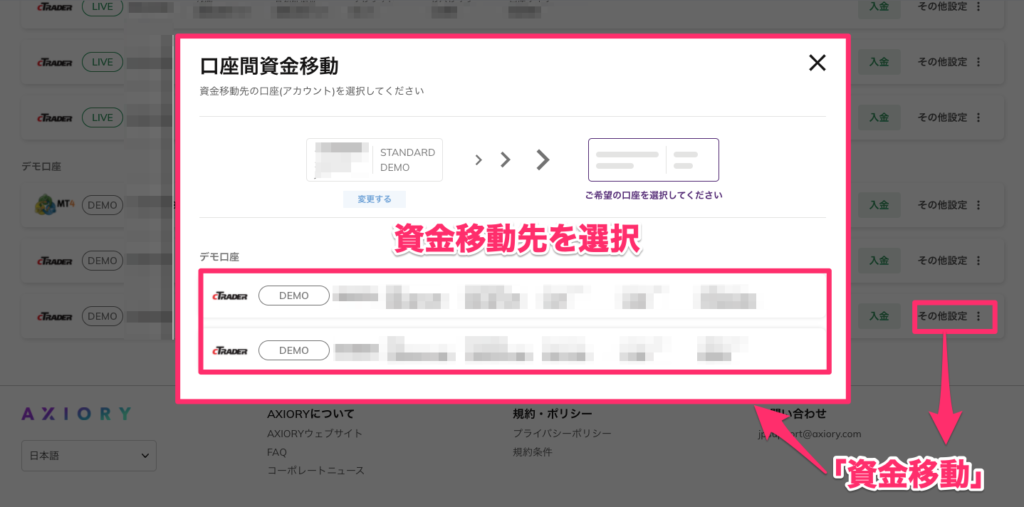Click the 変更する button under the source account
Image resolution: width=1024 pixels, height=507 pixels.
(375, 199)
